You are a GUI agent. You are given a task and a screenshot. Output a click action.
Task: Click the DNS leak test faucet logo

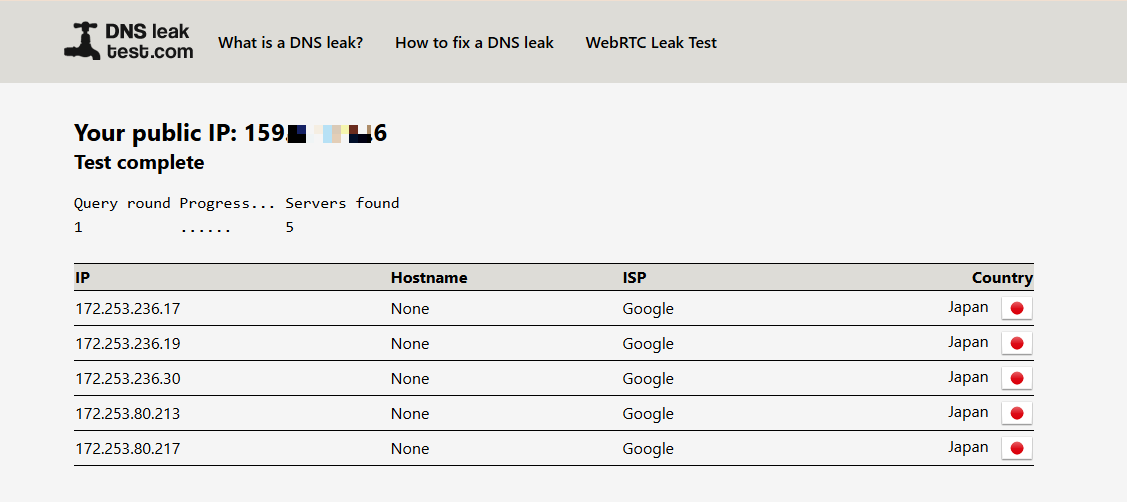point(82,41)
